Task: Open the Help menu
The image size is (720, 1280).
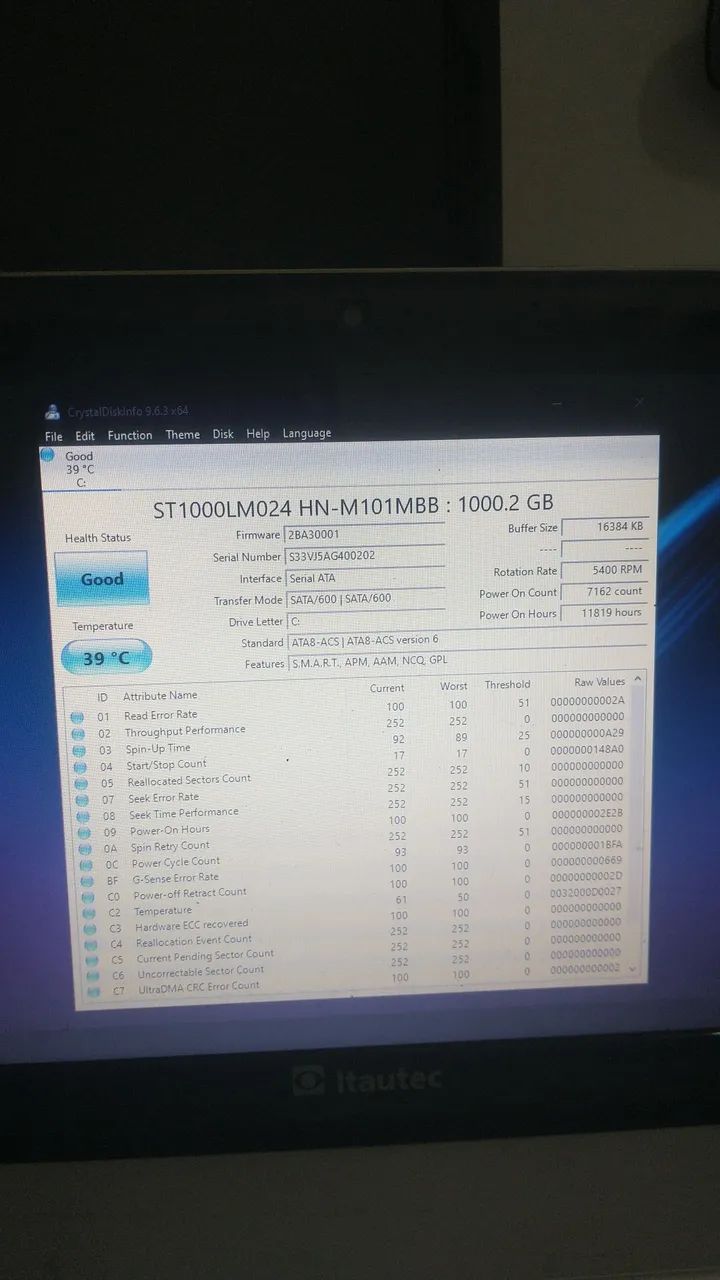Action: click(258, 434)
